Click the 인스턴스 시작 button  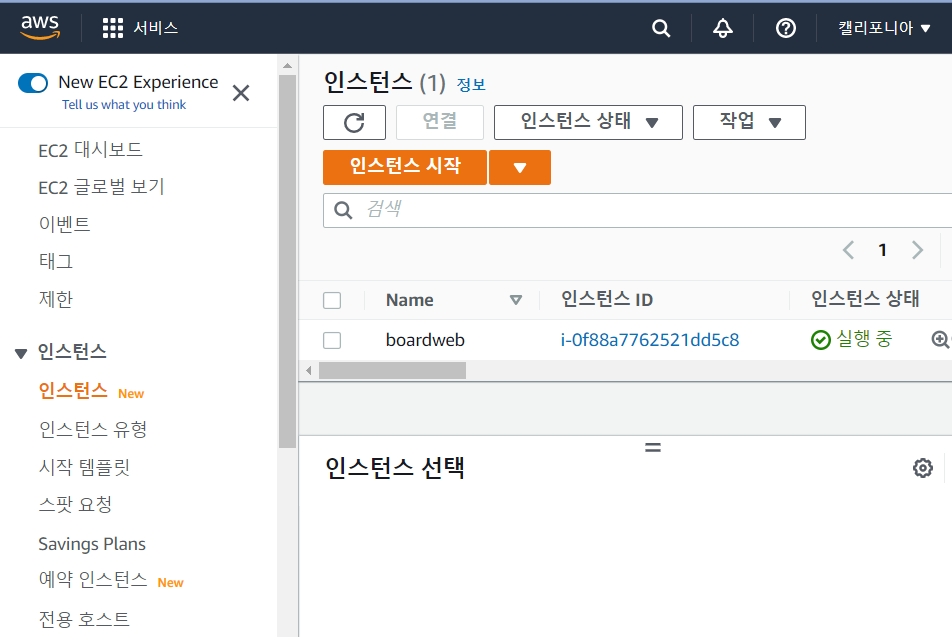[x=404, y=167]
